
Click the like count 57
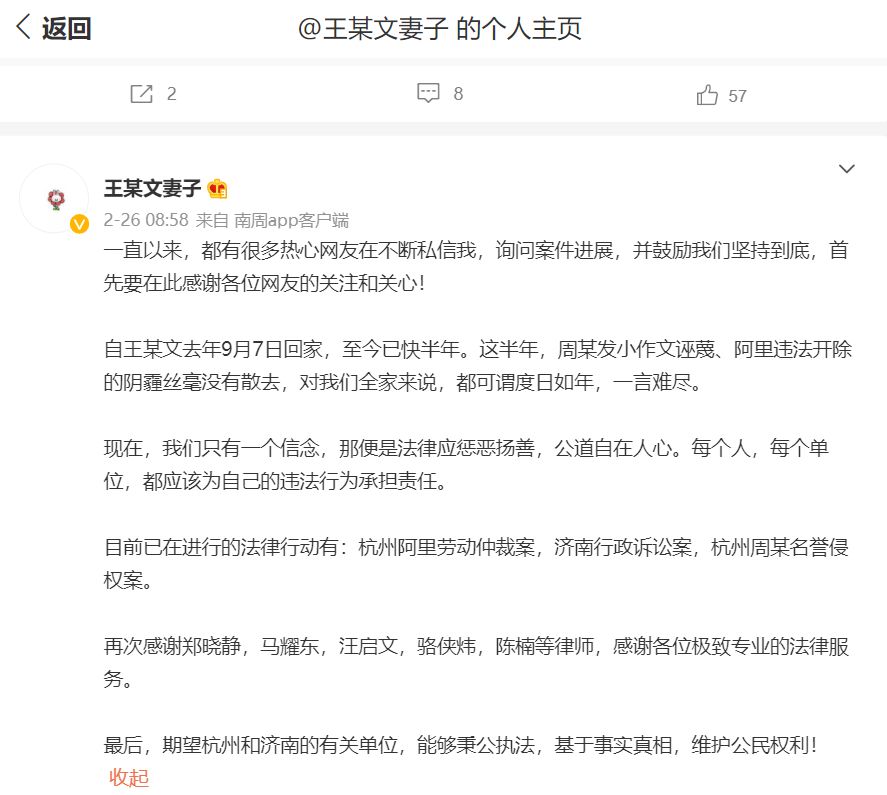(x=737, y=96)
